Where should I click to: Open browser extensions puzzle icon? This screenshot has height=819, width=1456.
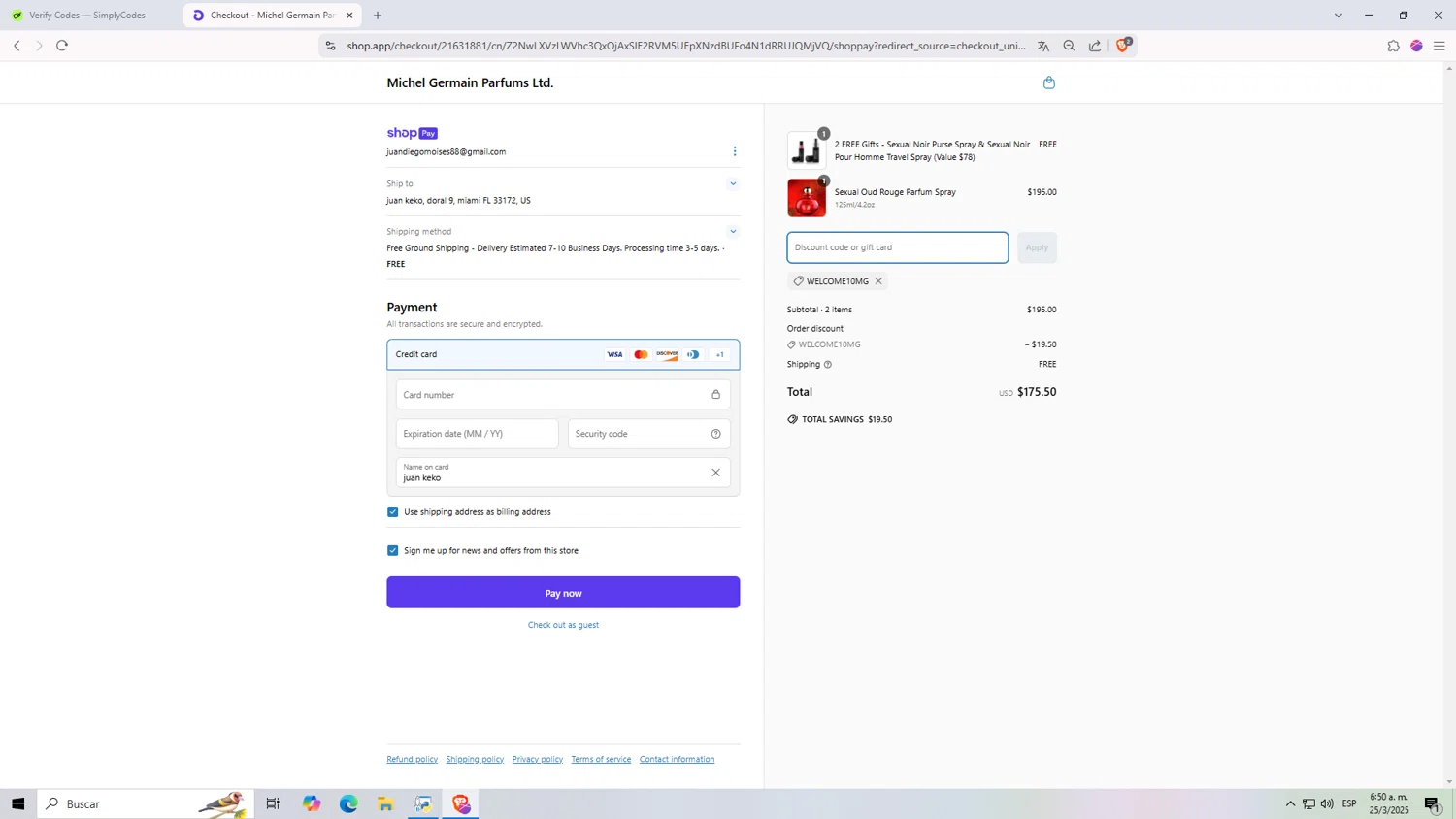pos(1393,46)
